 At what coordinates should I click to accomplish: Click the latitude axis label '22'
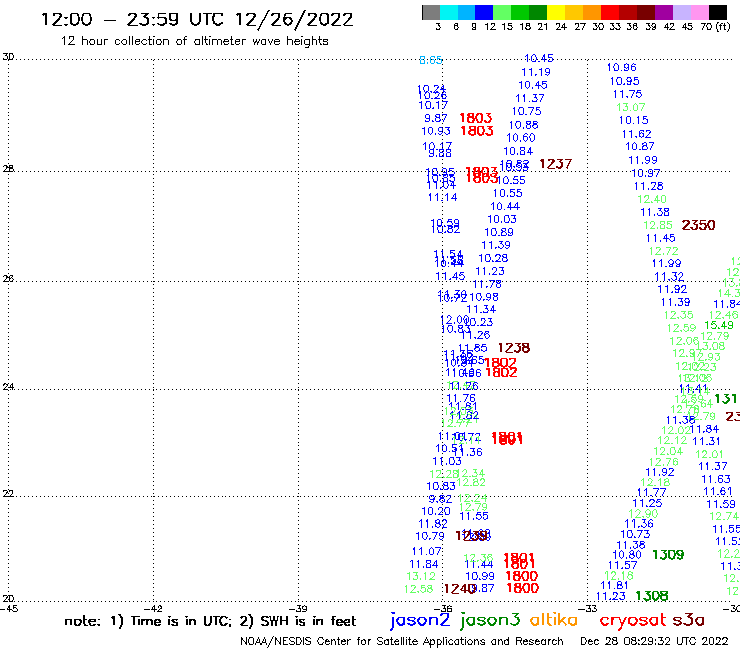[8, 494]
